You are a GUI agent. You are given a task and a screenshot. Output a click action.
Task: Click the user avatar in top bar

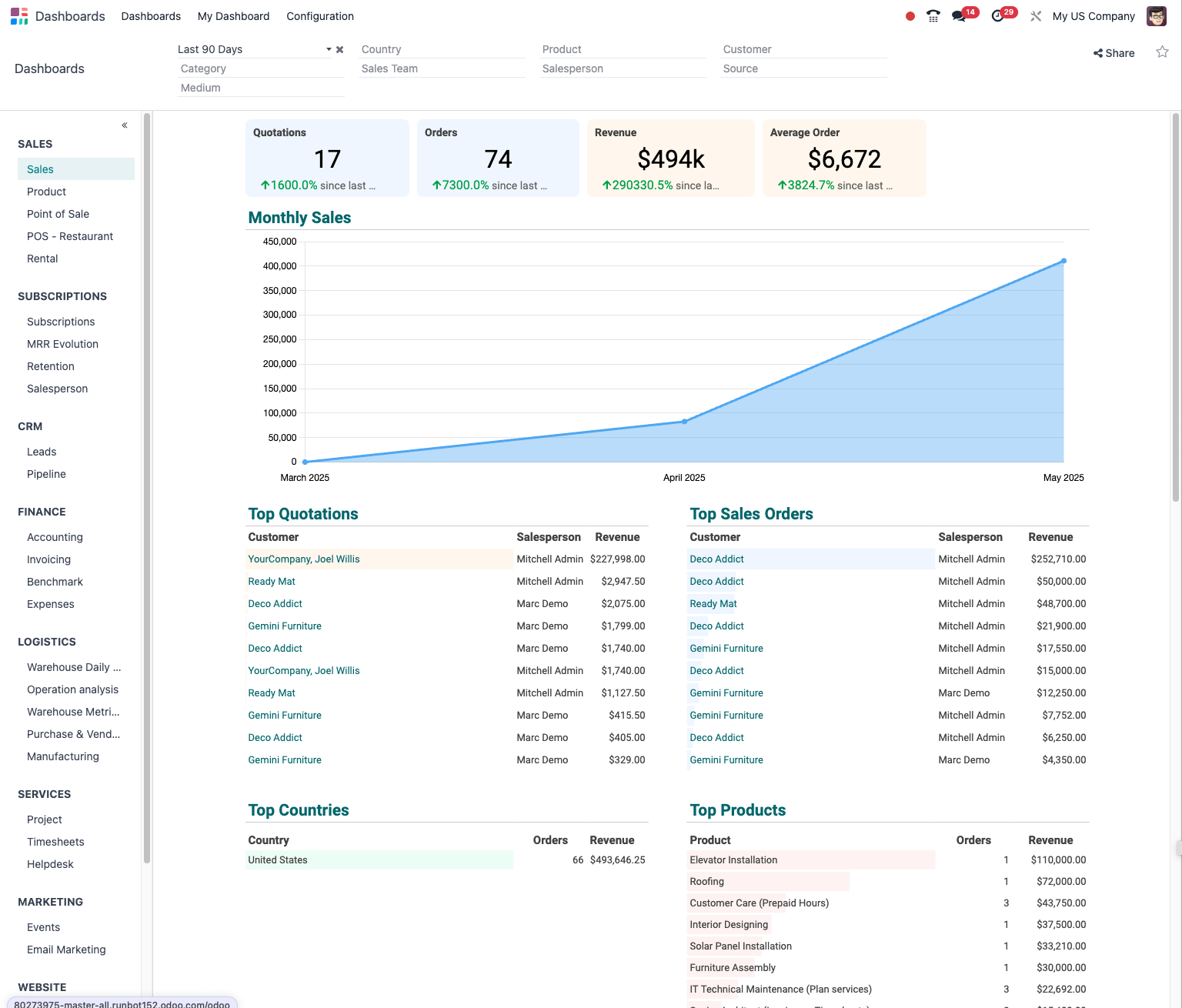click(1157, 16)
